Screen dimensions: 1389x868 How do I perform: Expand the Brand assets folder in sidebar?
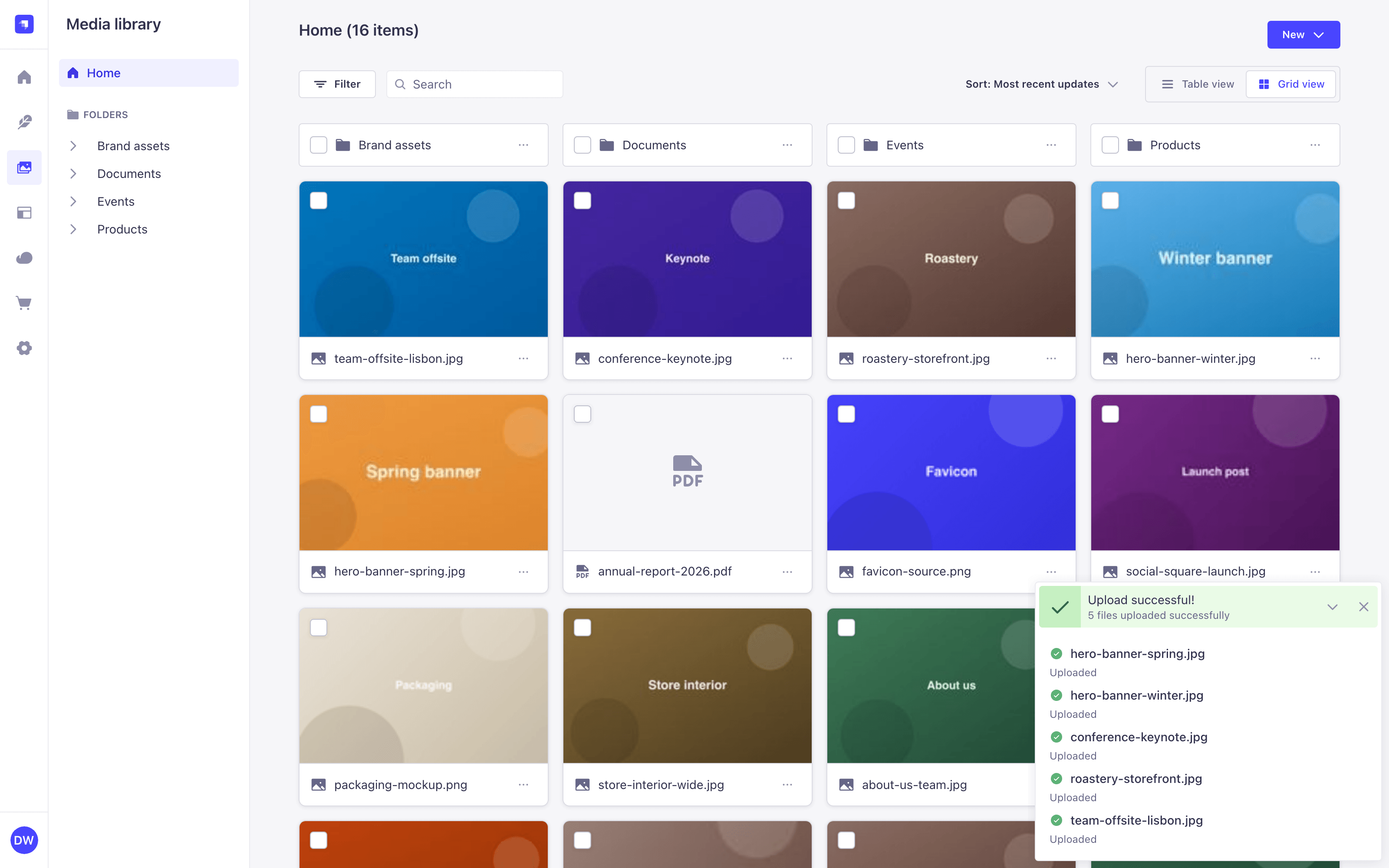click(x=73, y=146)
